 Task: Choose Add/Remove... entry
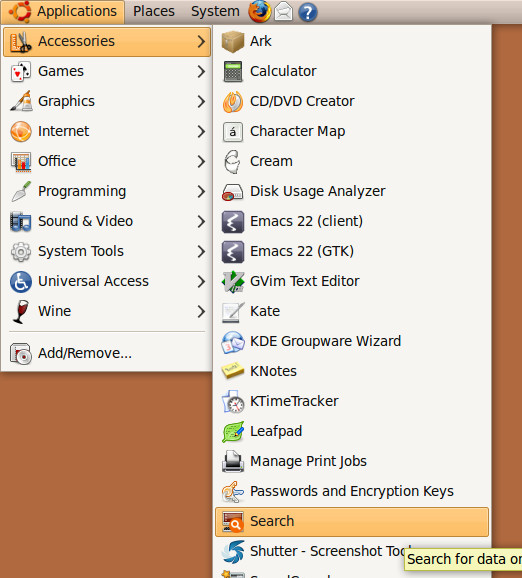click(x=107, y=354)
